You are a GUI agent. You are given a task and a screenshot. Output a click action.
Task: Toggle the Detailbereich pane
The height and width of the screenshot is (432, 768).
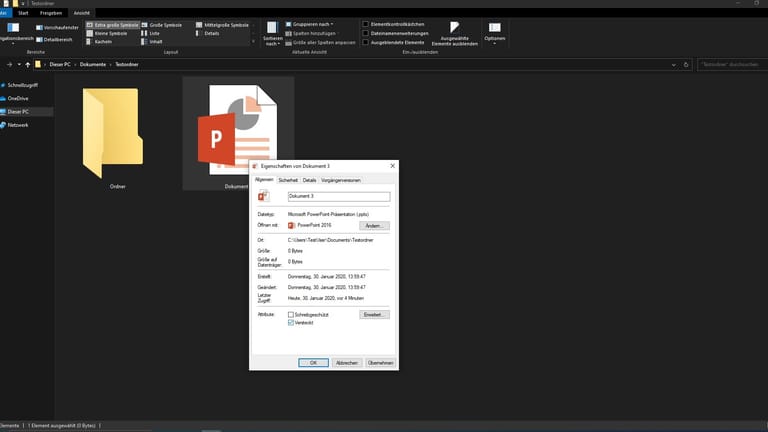pyautogui.click(x=54, y=40)
